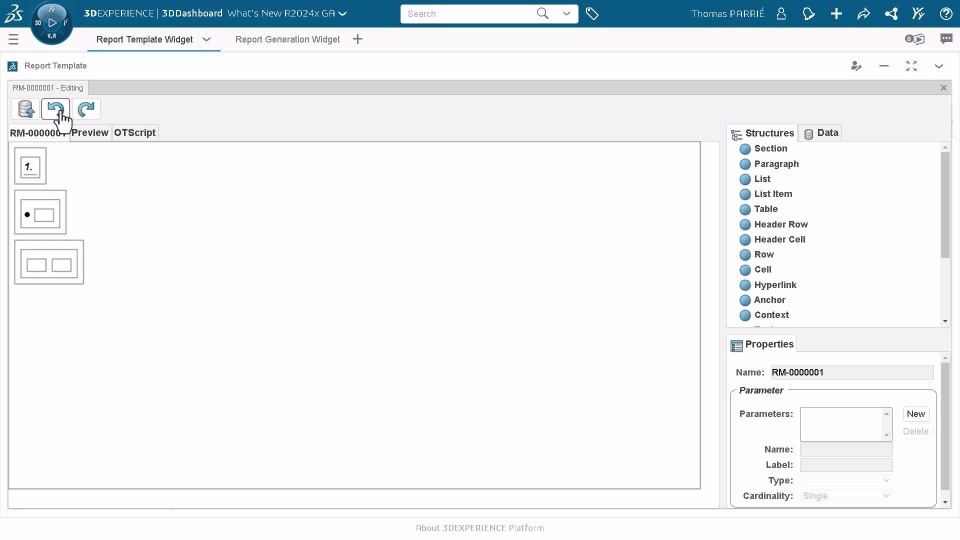The height and width of the screenshot is (540, 960).
Task: Click the template Name field RM-0000001
Action: coord(852,372)
